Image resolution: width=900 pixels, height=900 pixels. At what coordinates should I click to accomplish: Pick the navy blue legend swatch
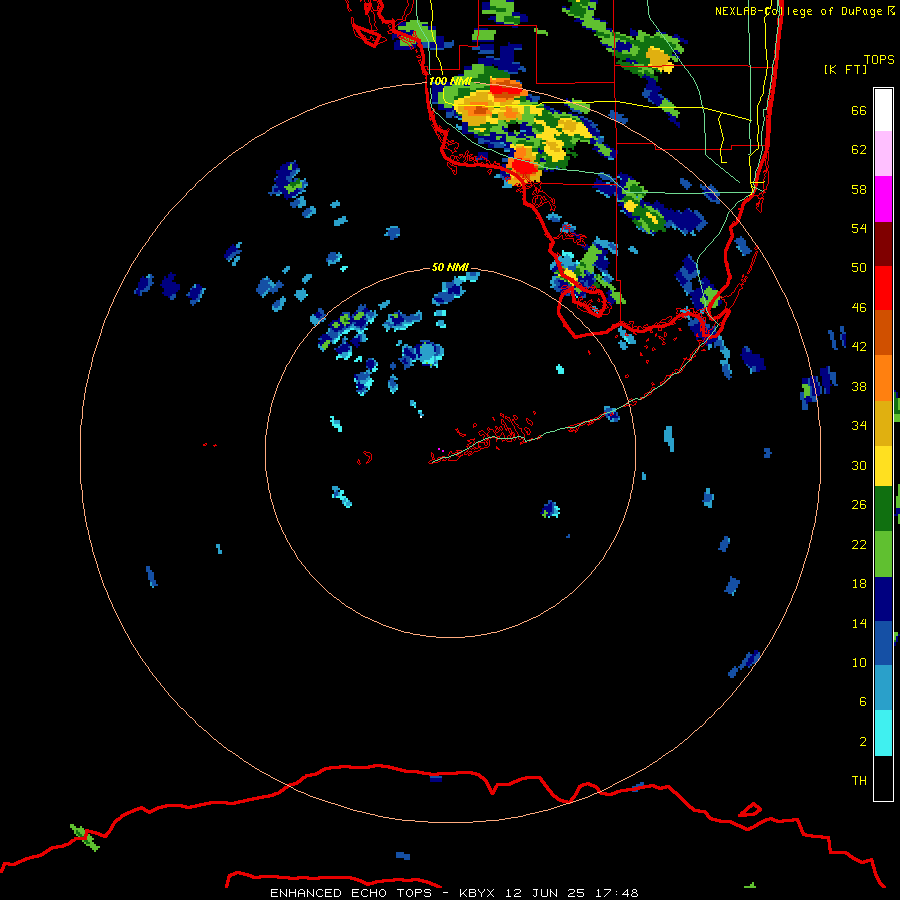pos(883,599)
